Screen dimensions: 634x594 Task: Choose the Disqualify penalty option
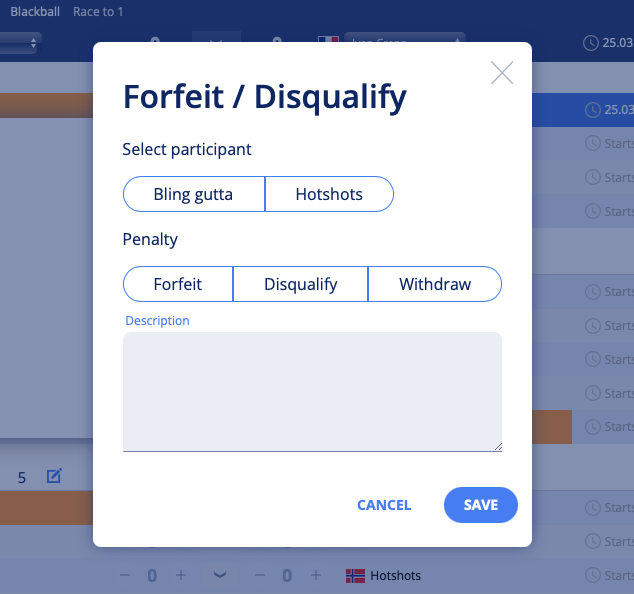coord(300,284)
